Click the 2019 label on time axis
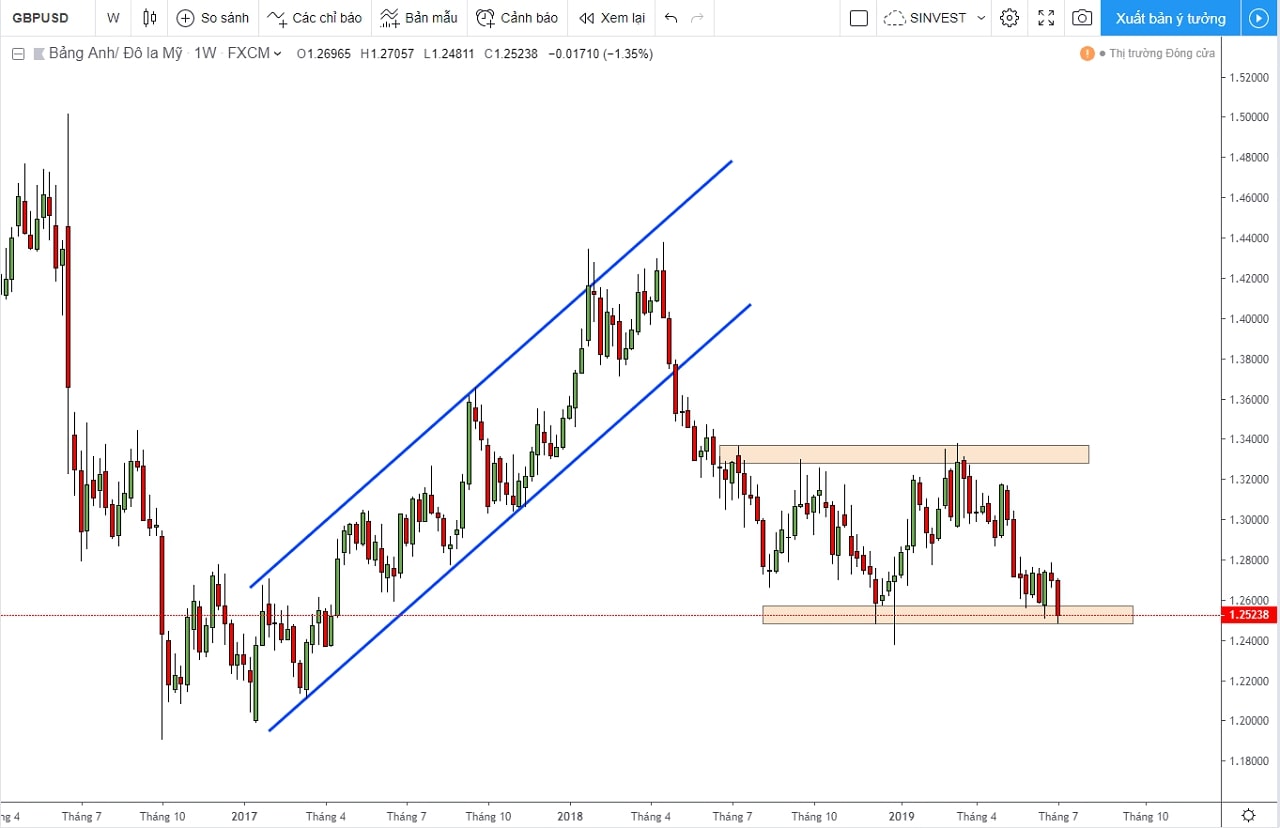1280x828 pixels. tap(901, 816)
